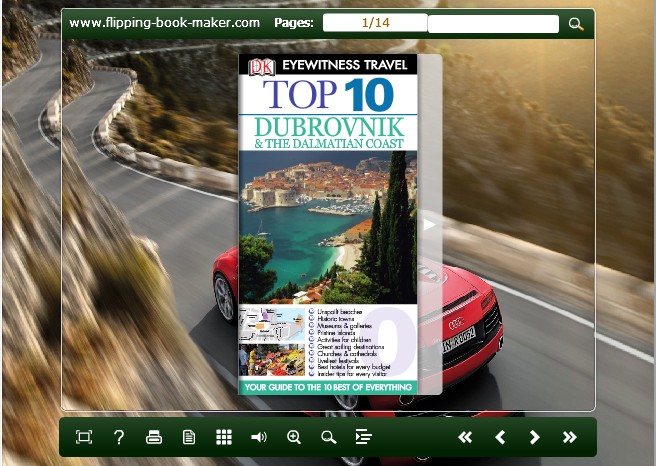Jump to first page with double-left arrows

pos(465,437)
